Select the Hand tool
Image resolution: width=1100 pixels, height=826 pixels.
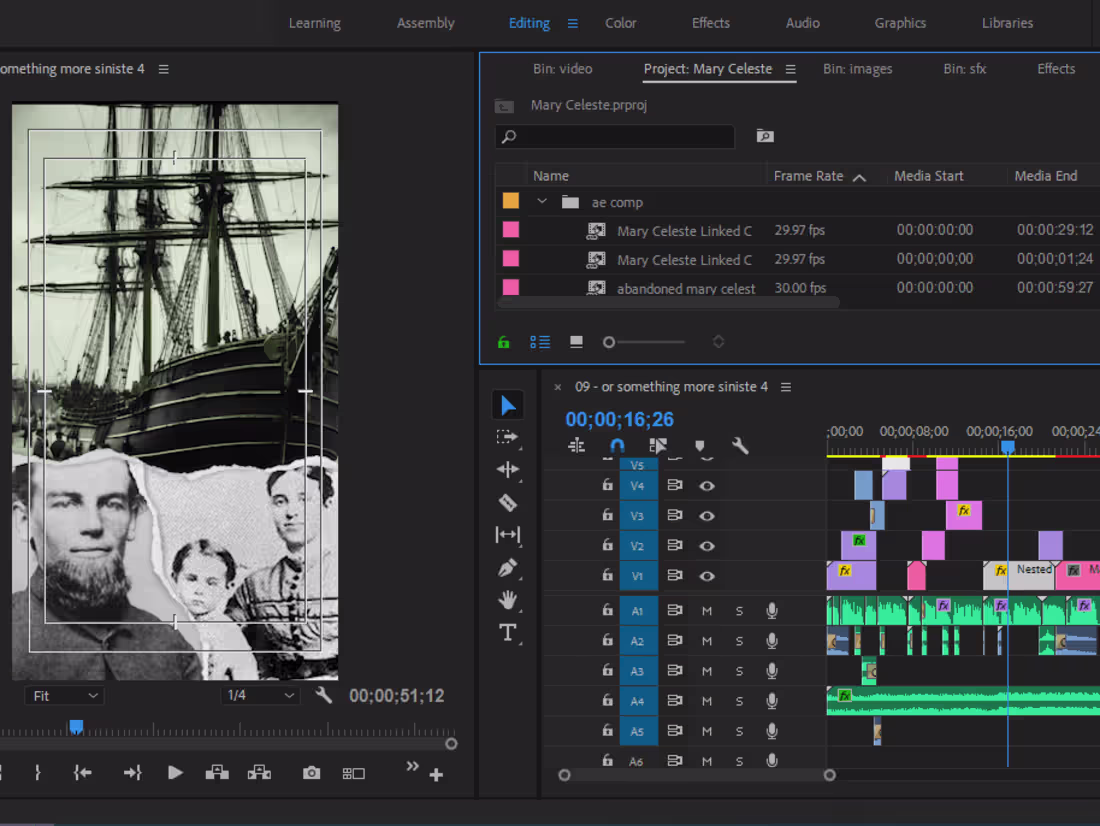[508, 600]
